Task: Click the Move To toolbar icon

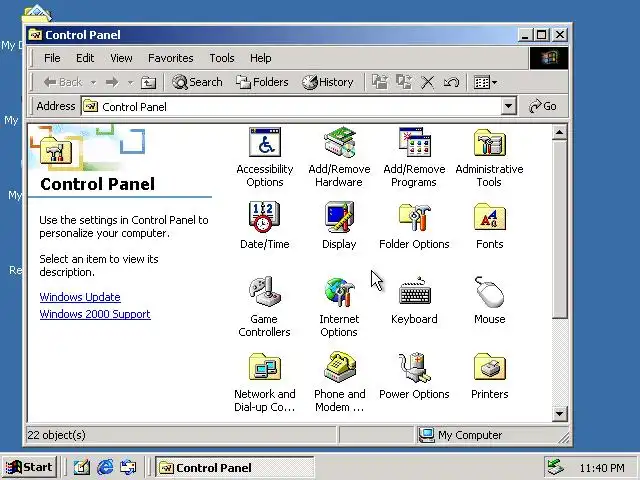Action: point(380,82)
